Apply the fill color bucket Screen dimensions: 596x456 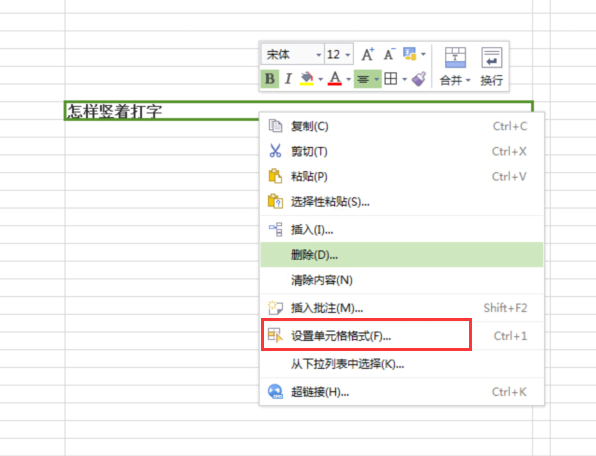(x=307, y=79)
